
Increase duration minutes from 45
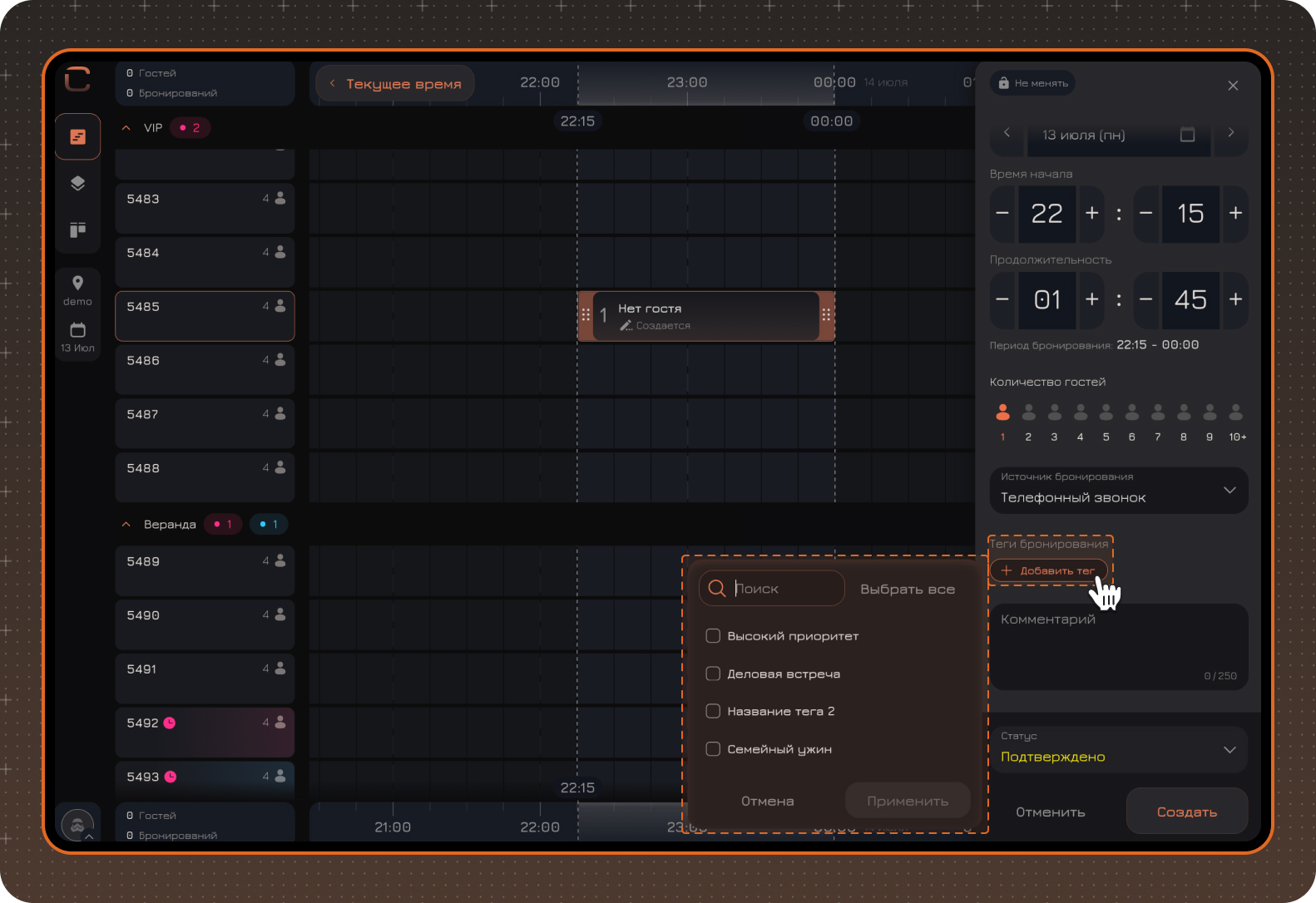tap(1235, 299)
